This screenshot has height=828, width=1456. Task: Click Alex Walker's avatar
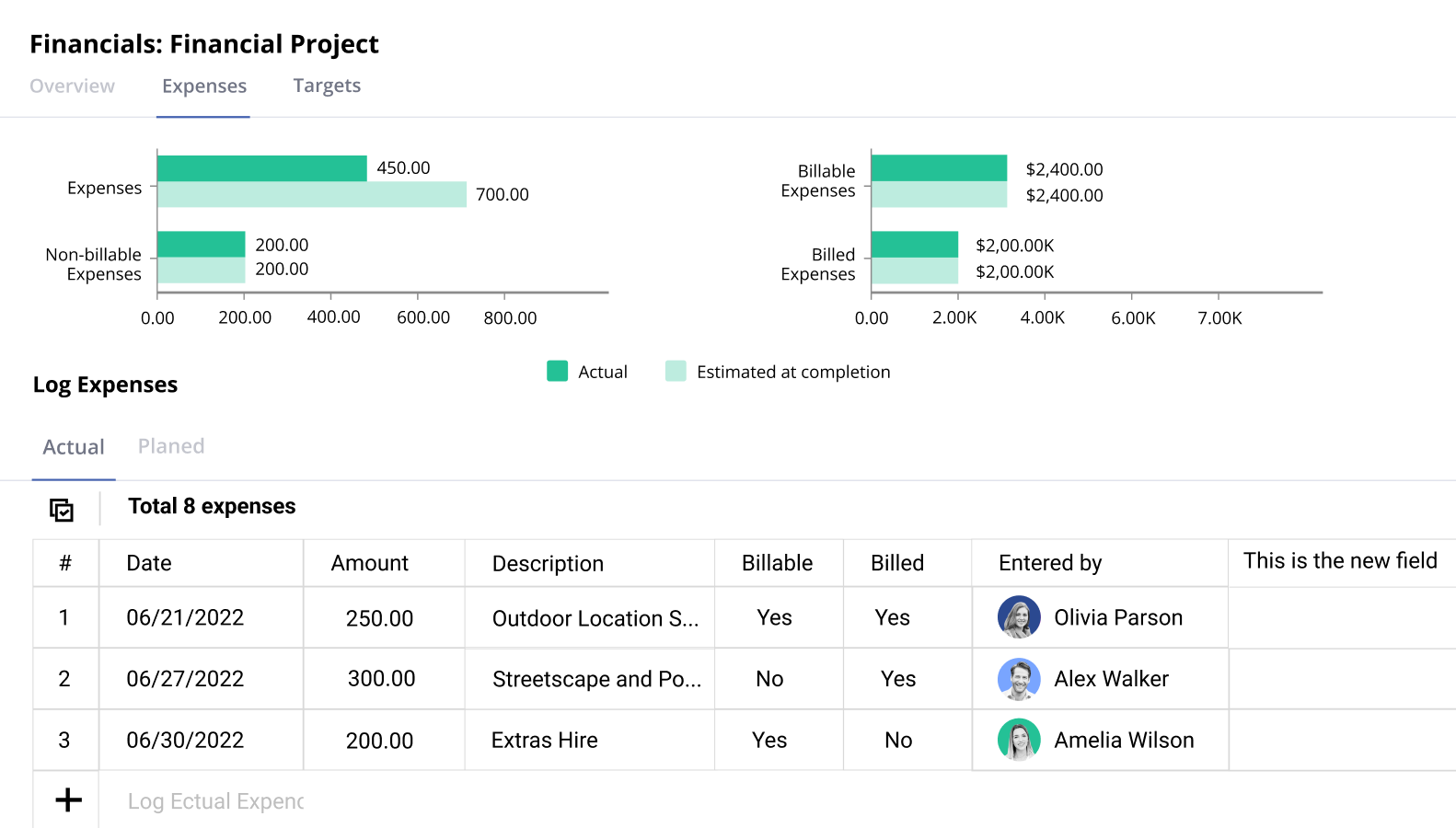point(1019,679)
